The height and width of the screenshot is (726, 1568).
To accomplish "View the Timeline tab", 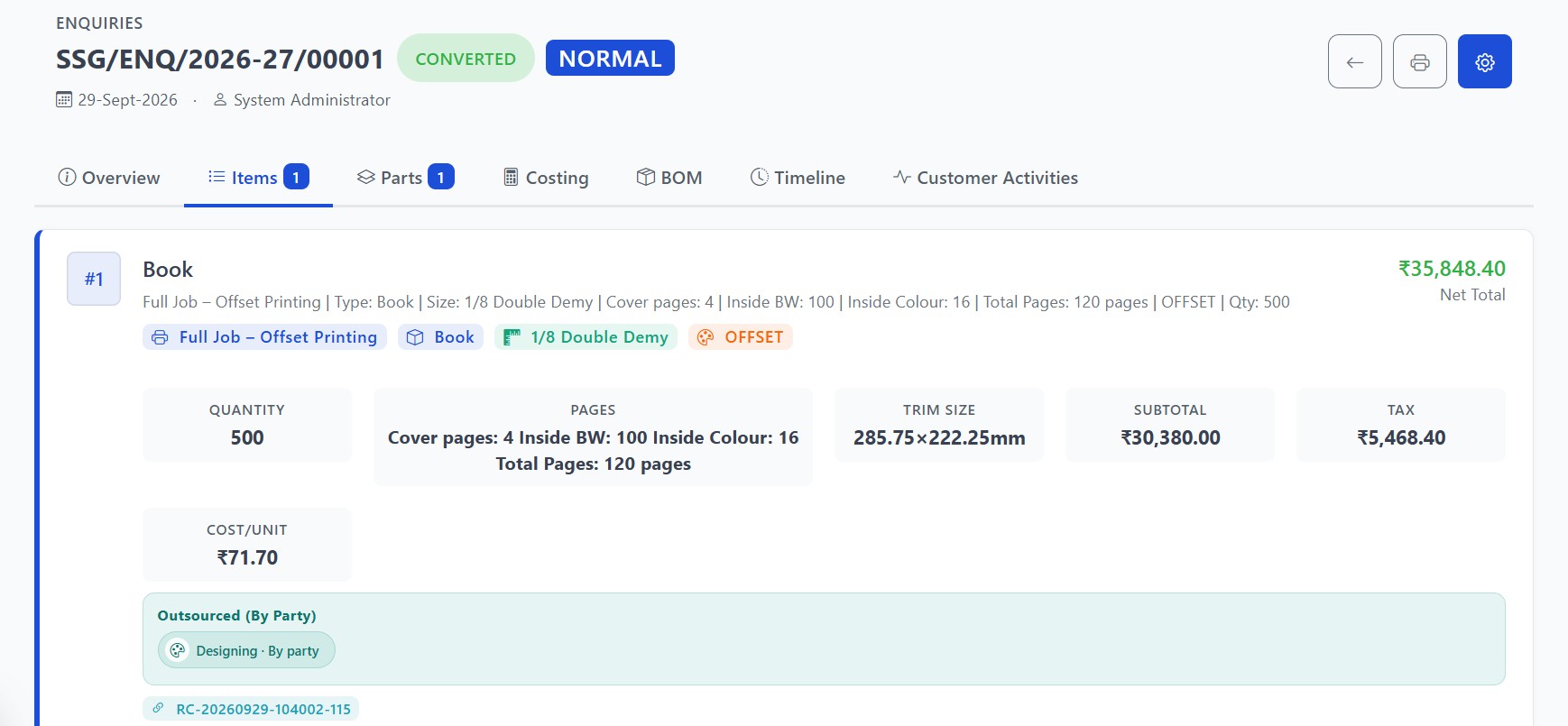I will 798,178.
